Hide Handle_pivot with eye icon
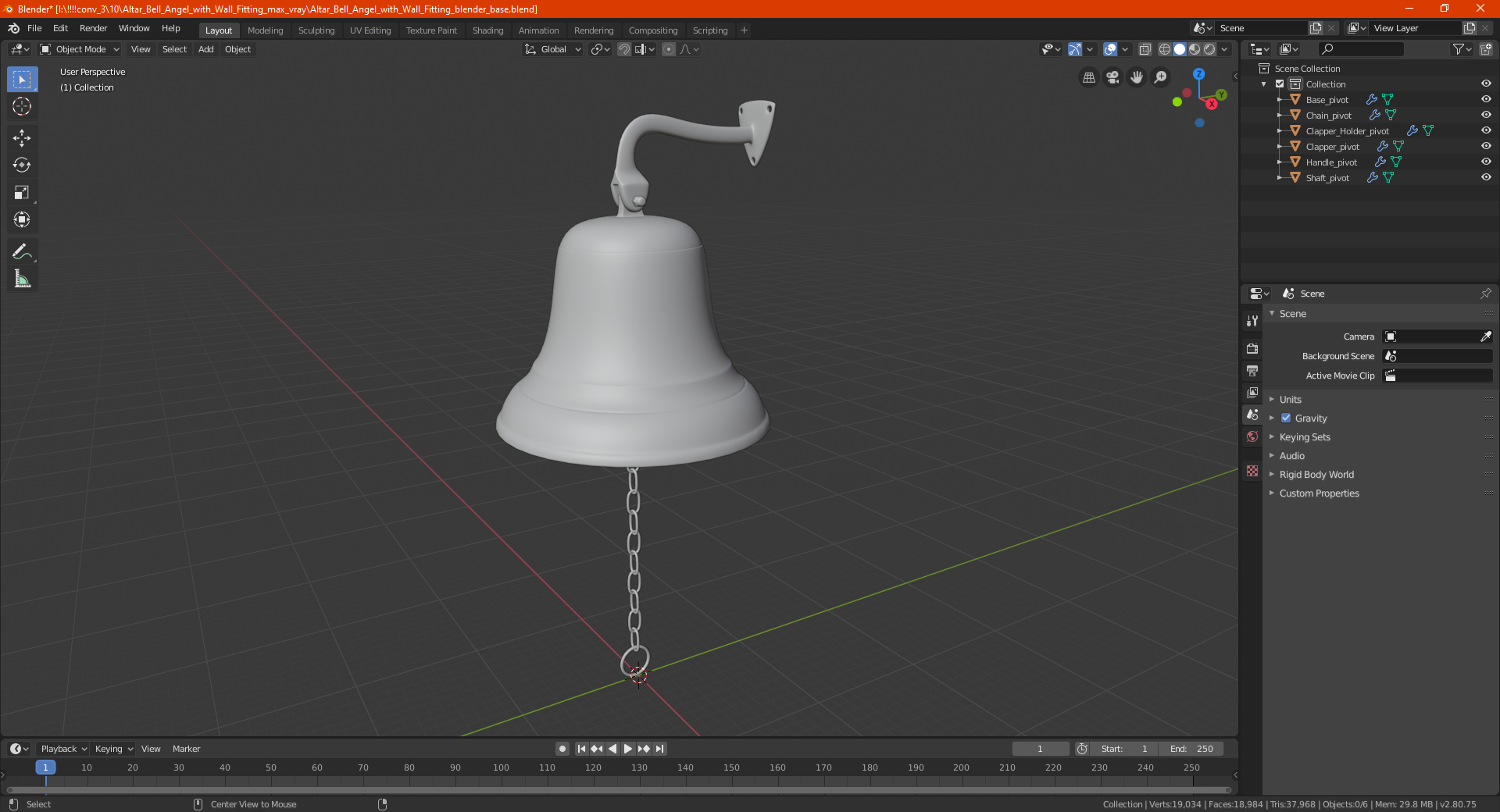Screen dimensions: 1500x812 [1486, 162]
